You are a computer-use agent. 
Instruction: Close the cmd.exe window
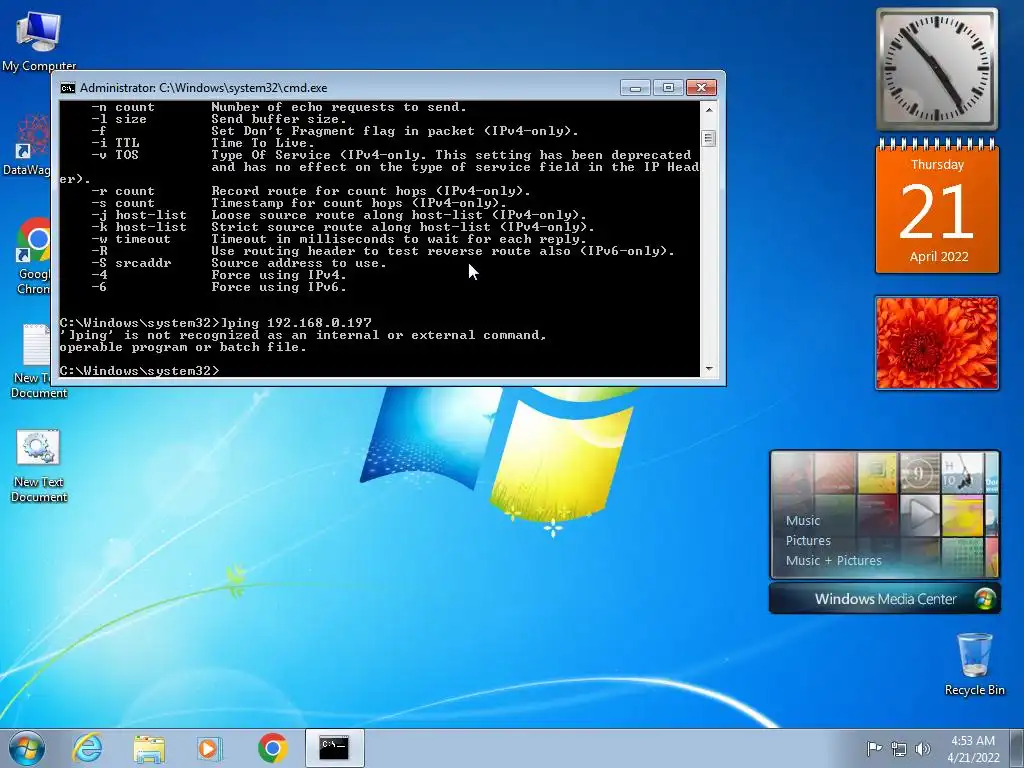tap(701, 88)
